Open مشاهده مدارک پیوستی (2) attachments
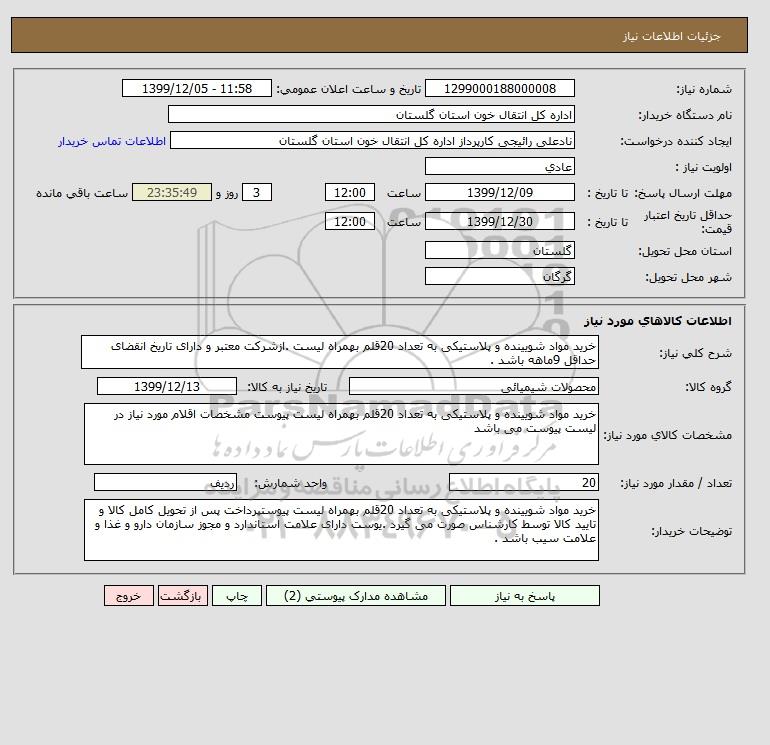 coord(356,596)
